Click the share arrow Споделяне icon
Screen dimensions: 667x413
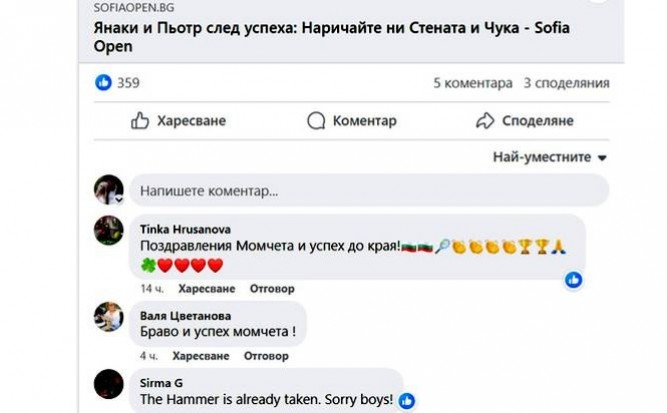[x=485, y=121]
